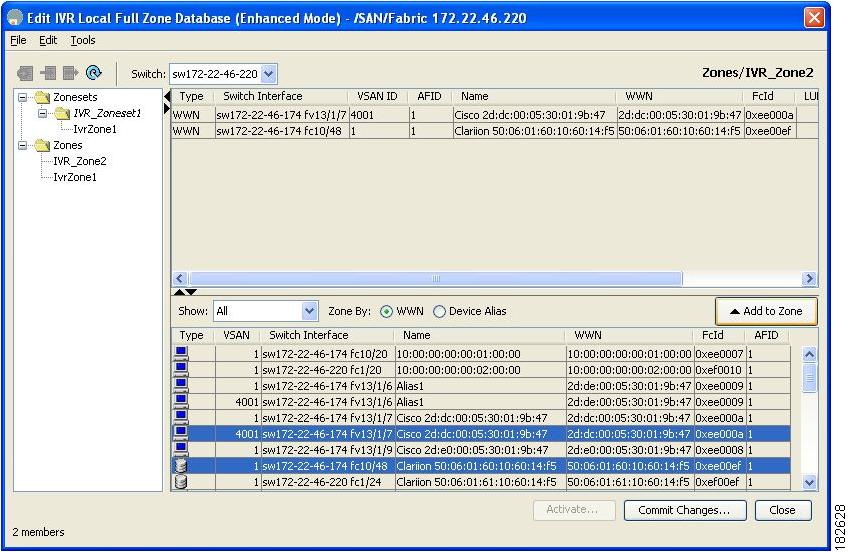This screenshot has width=849, height=552.
Task: Click the IVR_Zoneset1 folder icon
Action: tap(61, 113)
